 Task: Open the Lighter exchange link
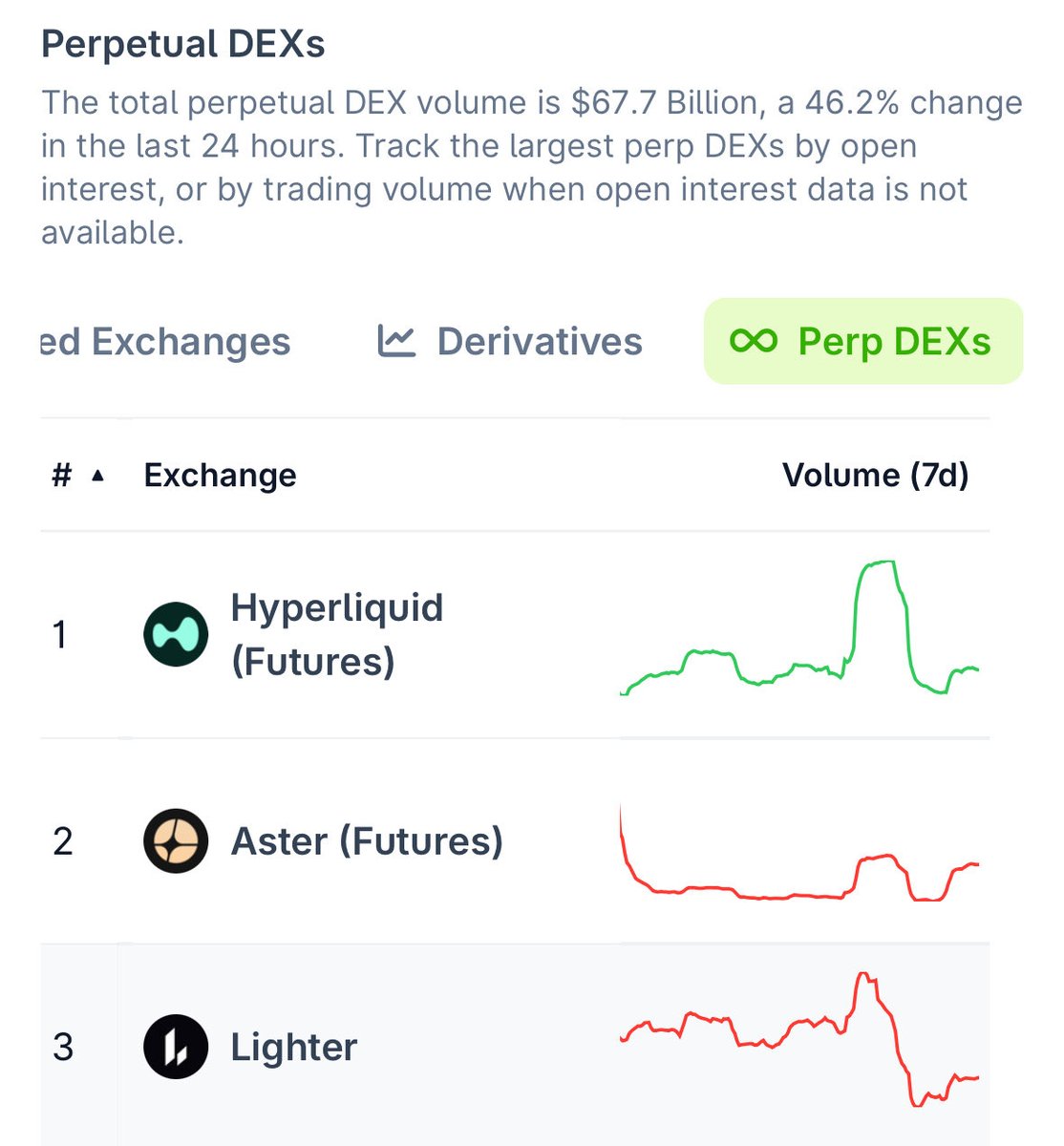click(293, 1048)
